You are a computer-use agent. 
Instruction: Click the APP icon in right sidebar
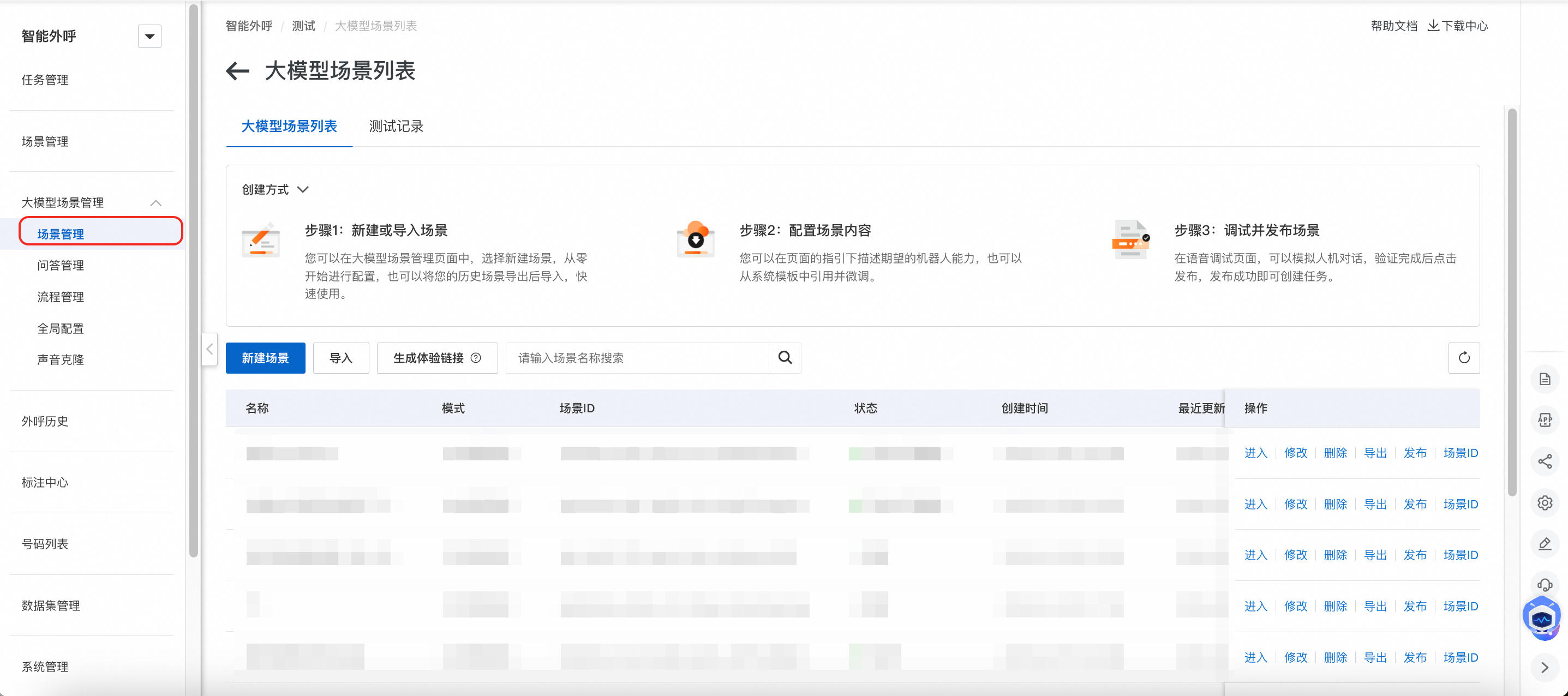(x=1544, y=421)
